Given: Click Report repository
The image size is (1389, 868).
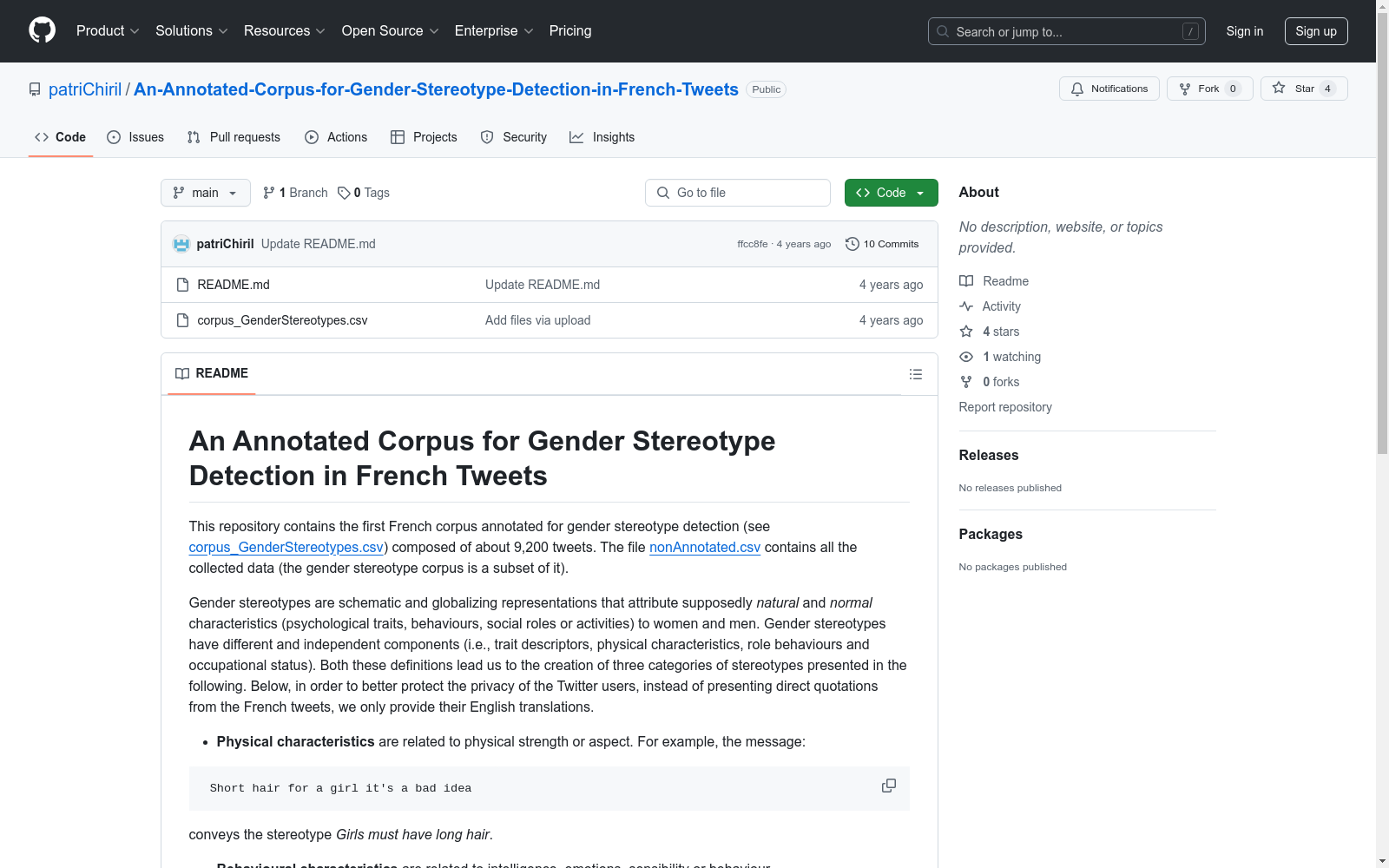Looking at the screenshot, I should (x=1005, y=407).
